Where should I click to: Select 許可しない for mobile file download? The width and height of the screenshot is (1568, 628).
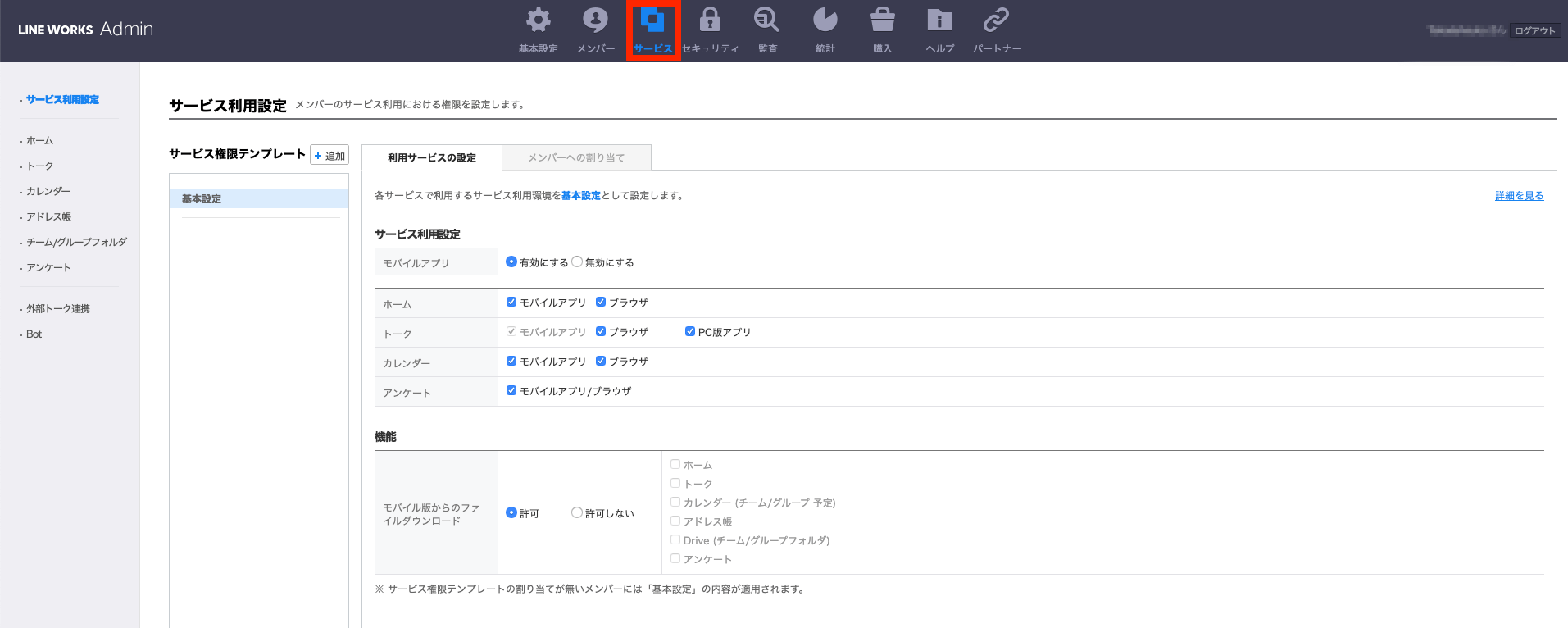[x=577, y=513]
